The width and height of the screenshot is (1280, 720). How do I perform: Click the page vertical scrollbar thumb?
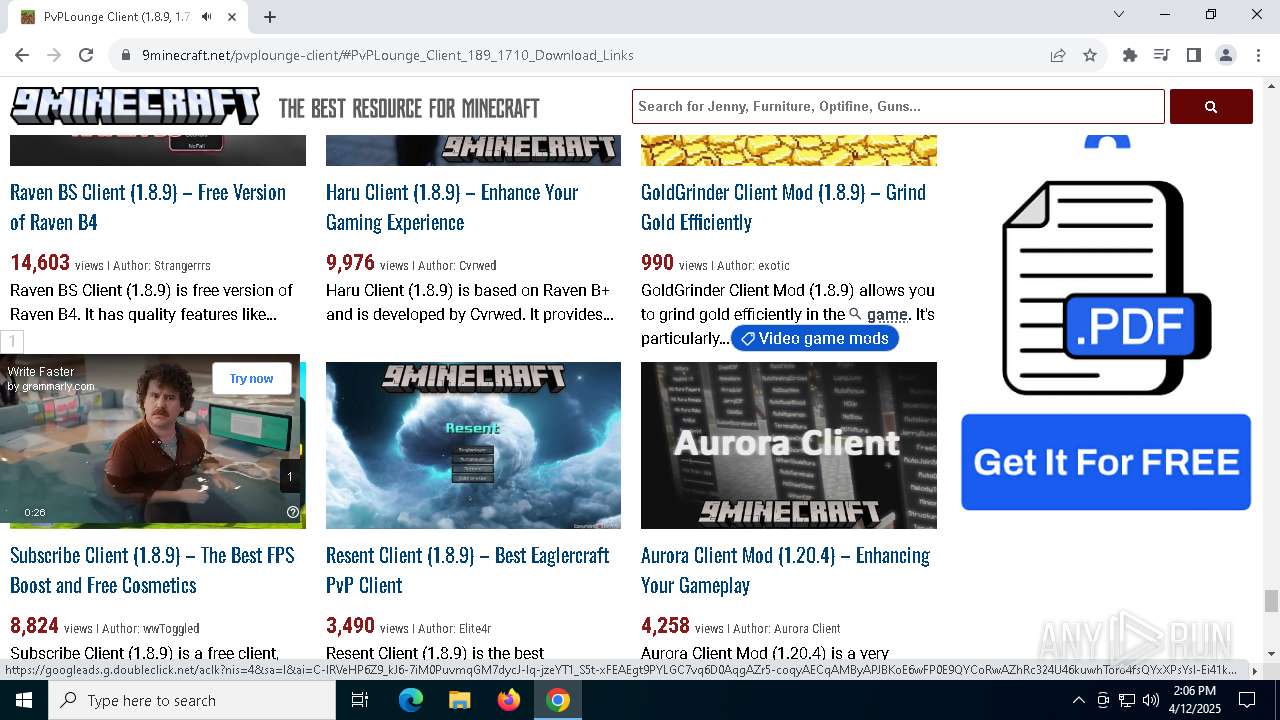1271,600
